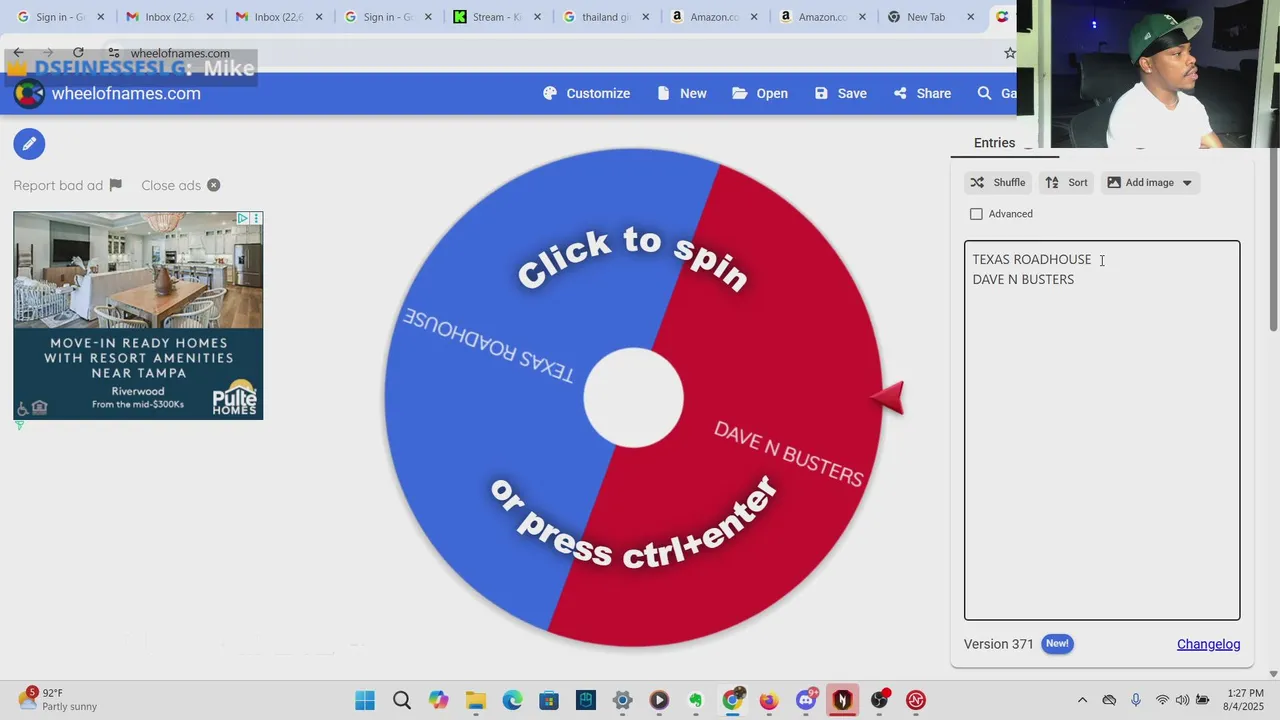Click the AdChoices icon on the ad
The width and height of the screenshot is (1280, 720).
tap(242, 218)
